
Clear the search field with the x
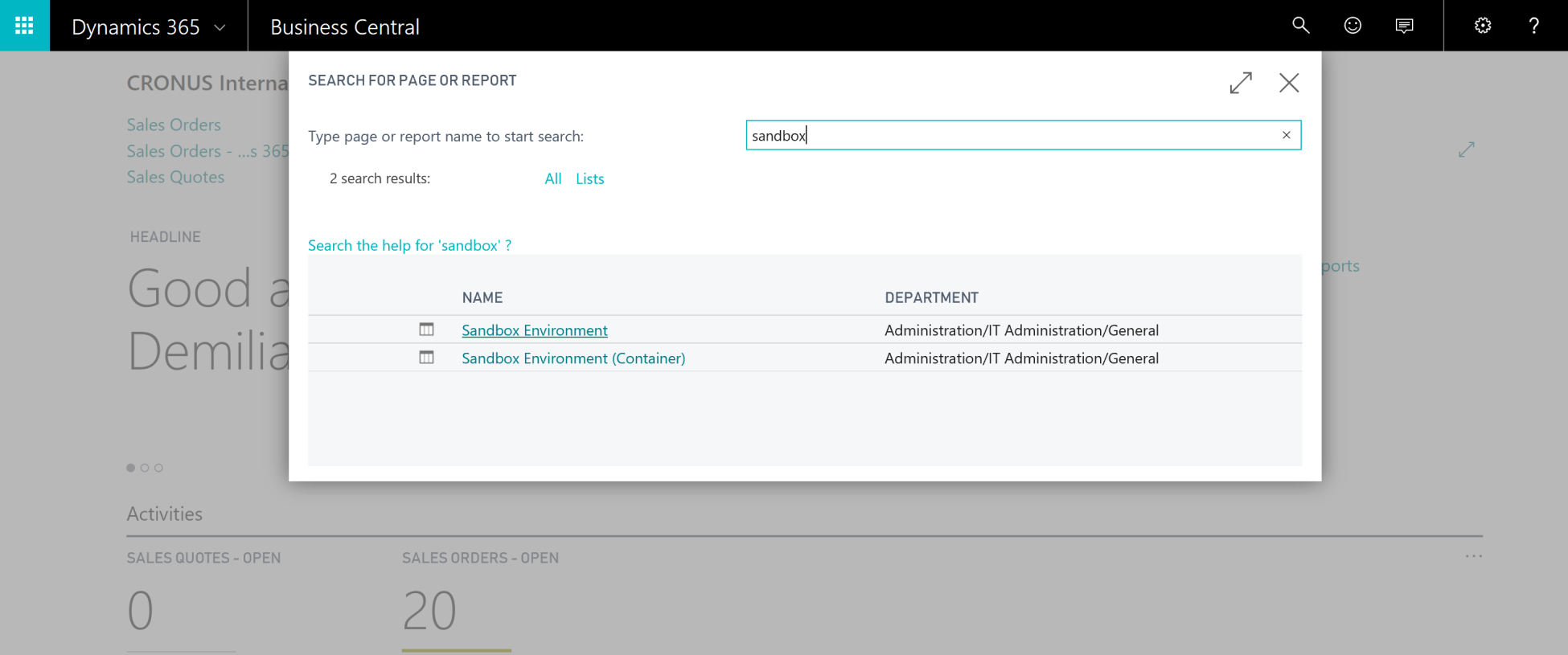pyautogui.click(x=1287, y=135)
